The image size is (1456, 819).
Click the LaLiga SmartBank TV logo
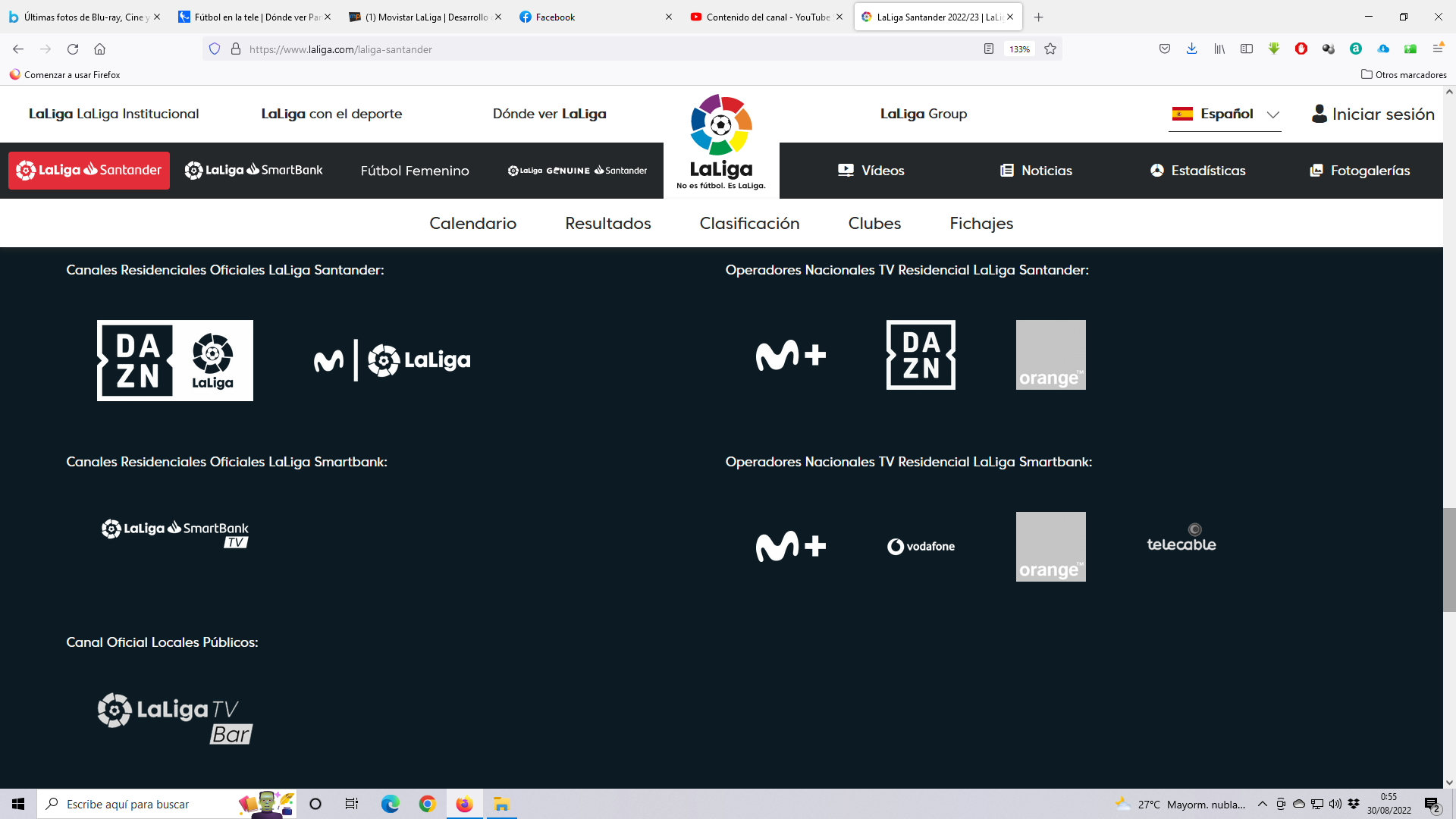[175, 533]
